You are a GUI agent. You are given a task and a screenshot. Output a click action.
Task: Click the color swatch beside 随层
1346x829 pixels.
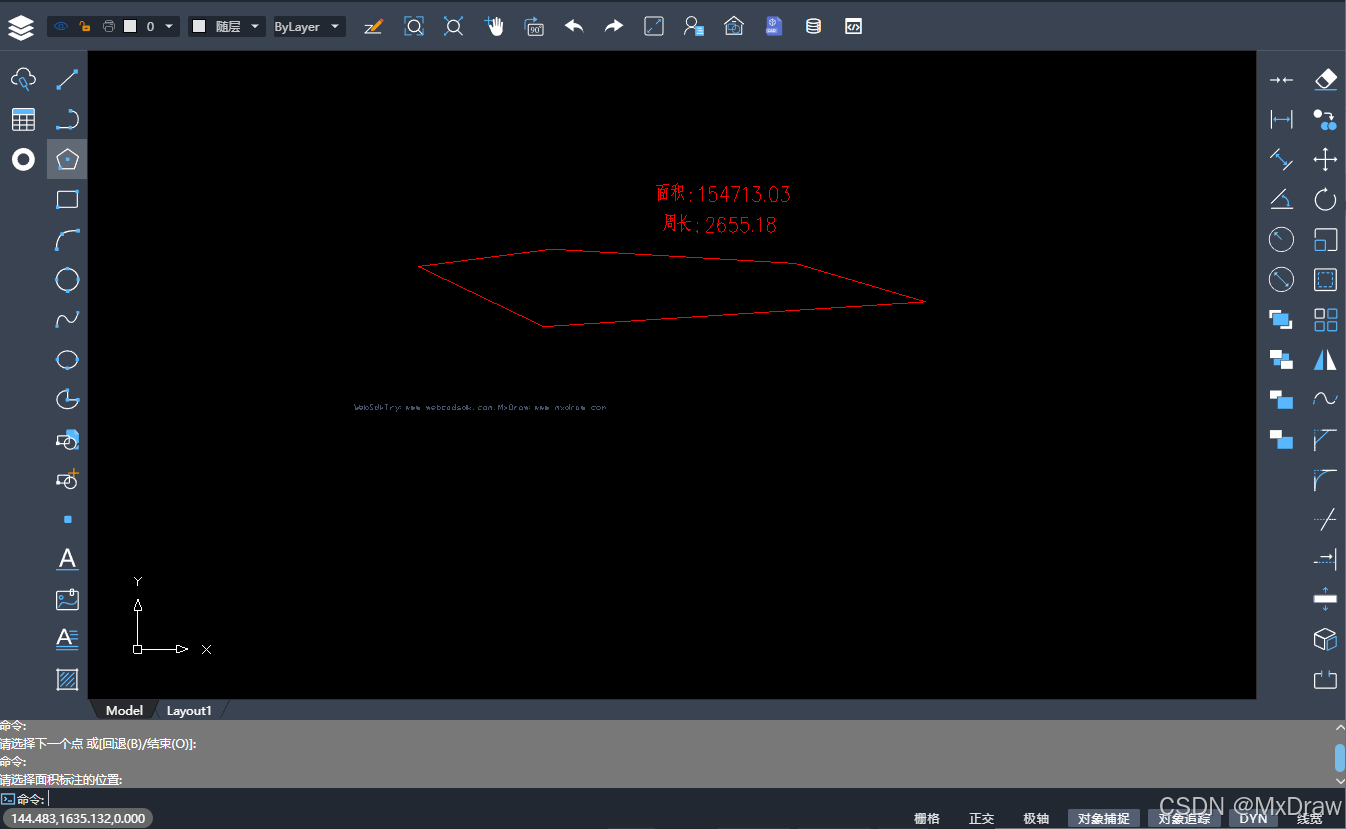click(198, 27)
